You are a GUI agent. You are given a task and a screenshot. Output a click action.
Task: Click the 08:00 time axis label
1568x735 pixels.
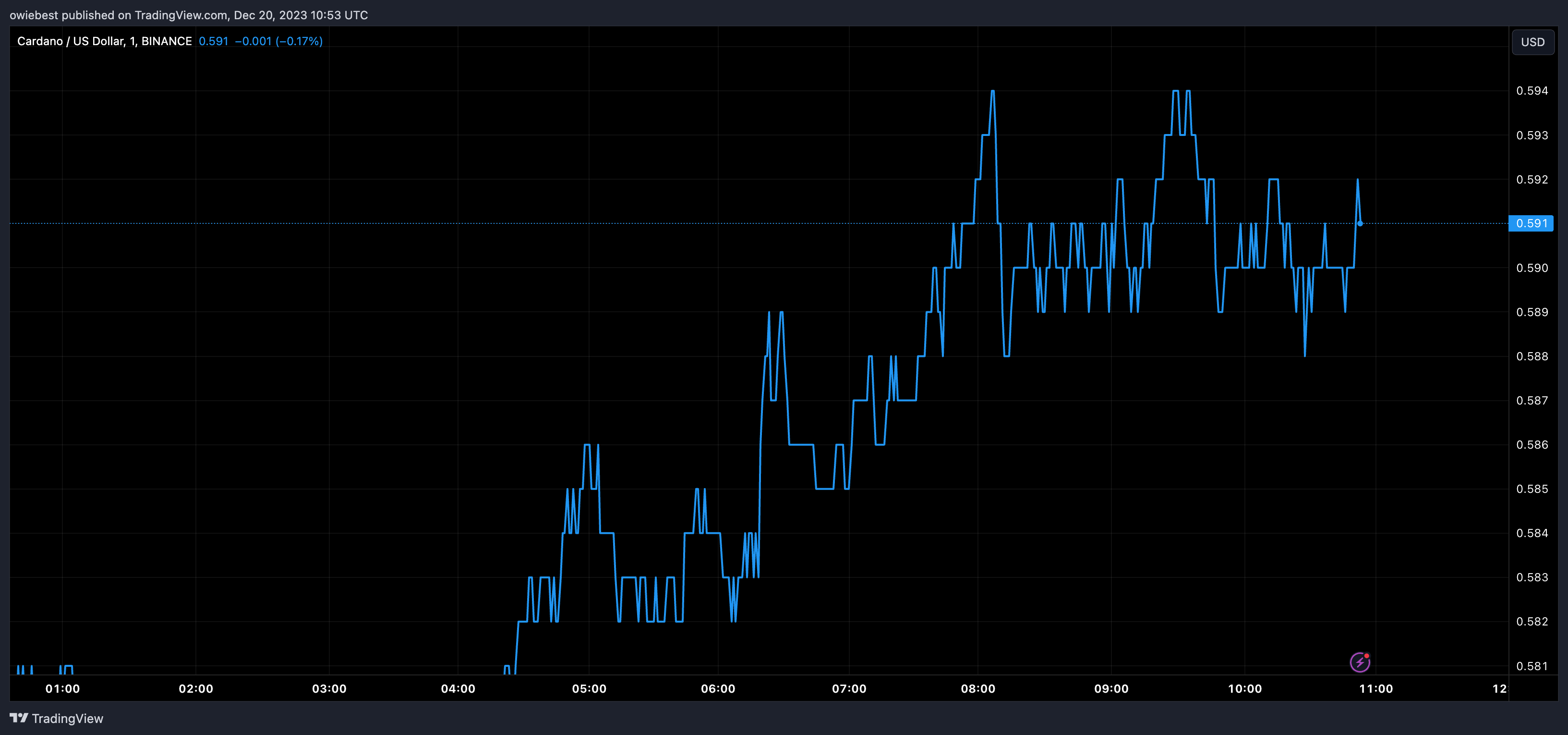pos(978,689)
